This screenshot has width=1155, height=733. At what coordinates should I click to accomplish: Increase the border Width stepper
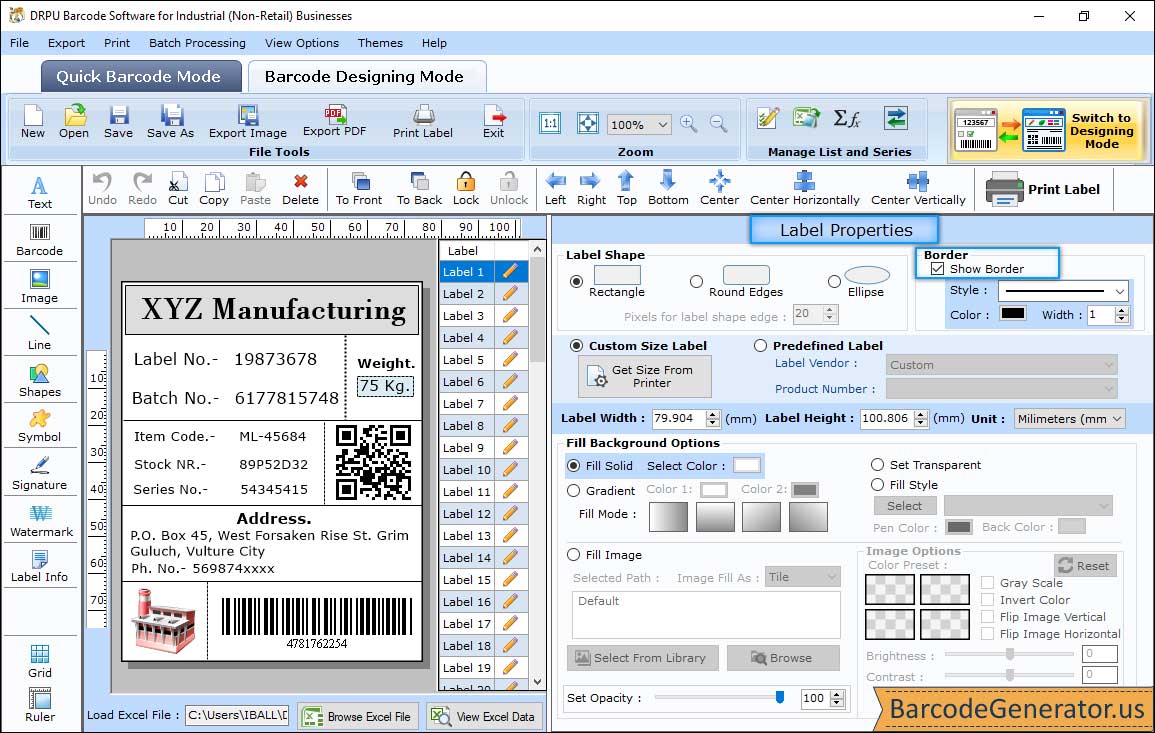(1122, 310)
